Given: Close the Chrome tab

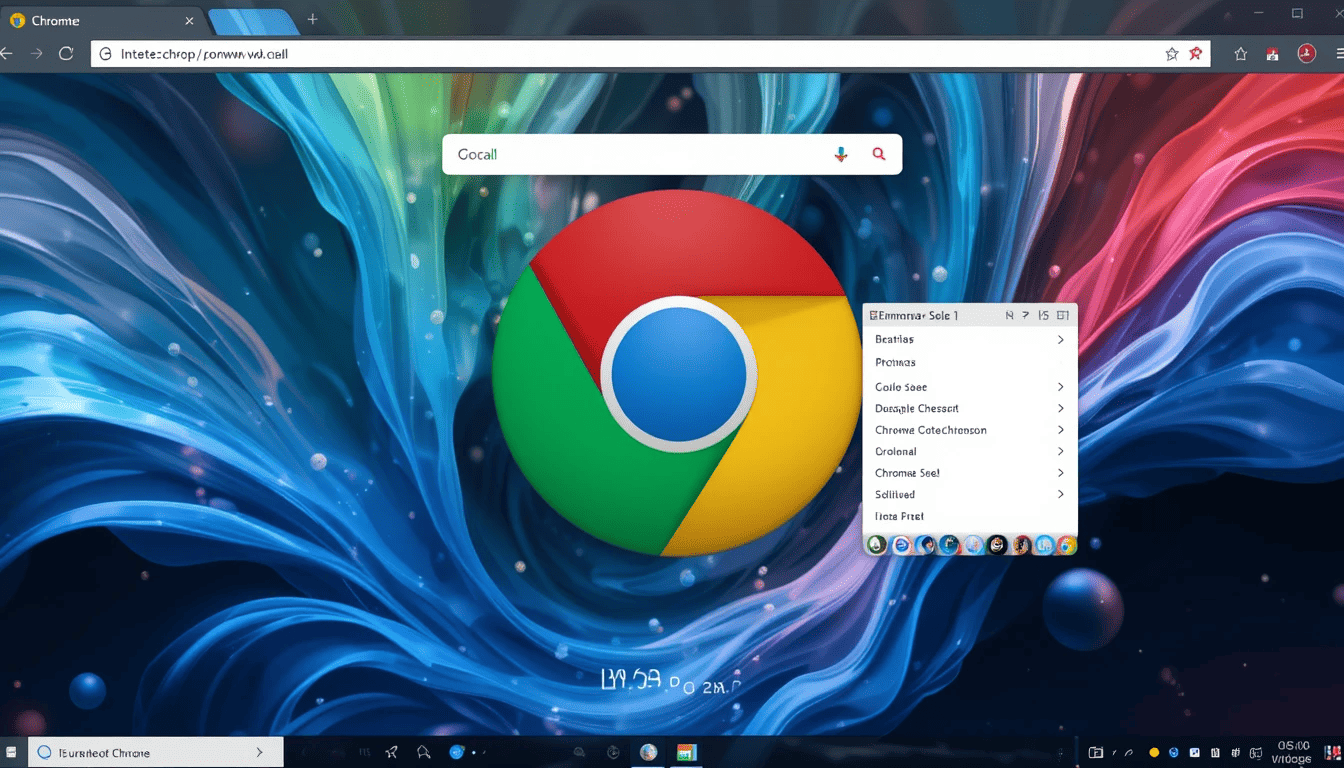Looking at the screenshot, I should point(190,20).
